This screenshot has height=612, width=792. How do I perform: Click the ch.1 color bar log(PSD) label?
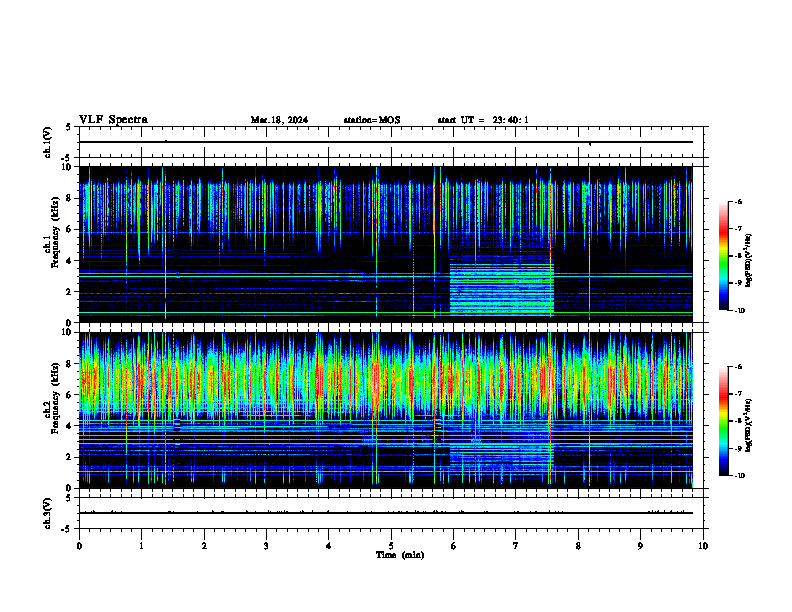749,261
